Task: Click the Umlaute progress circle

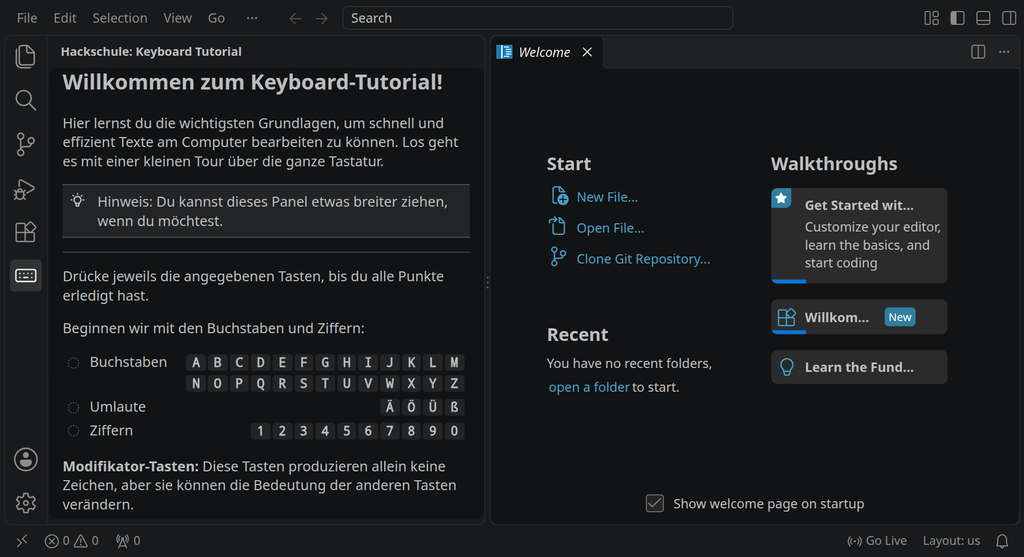Action: [73, 407]
